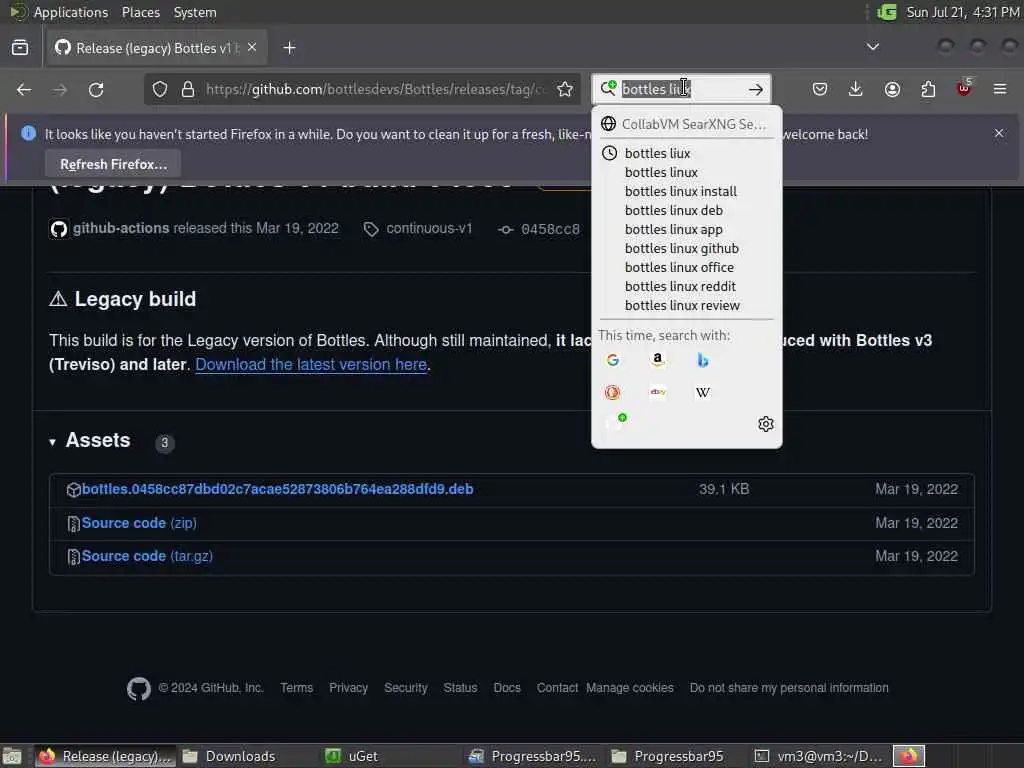The image size is (1024, 768).
Task: Reload the current page
Action: tap(96, 89)
